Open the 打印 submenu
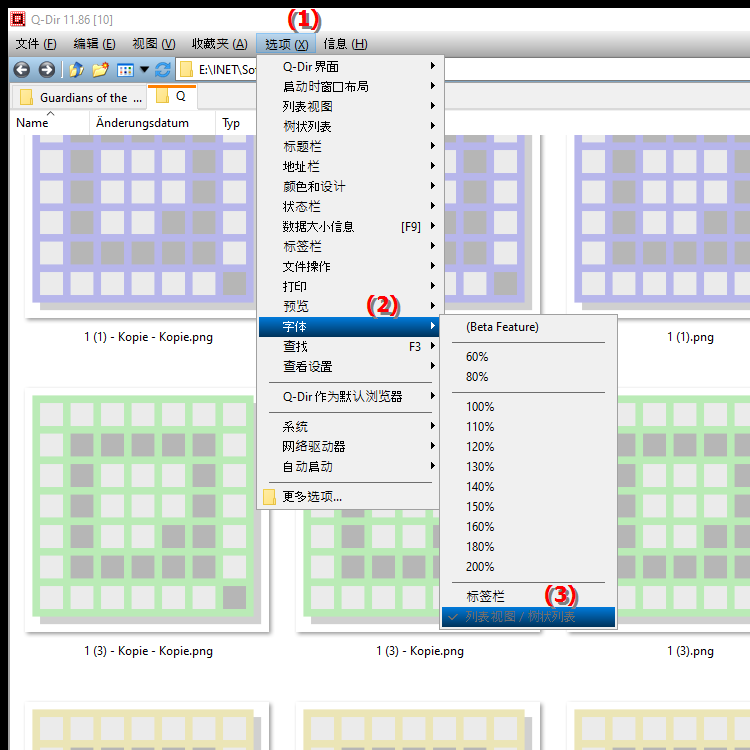This screenshot has width=750, height=750. click(x=349, y=286)
